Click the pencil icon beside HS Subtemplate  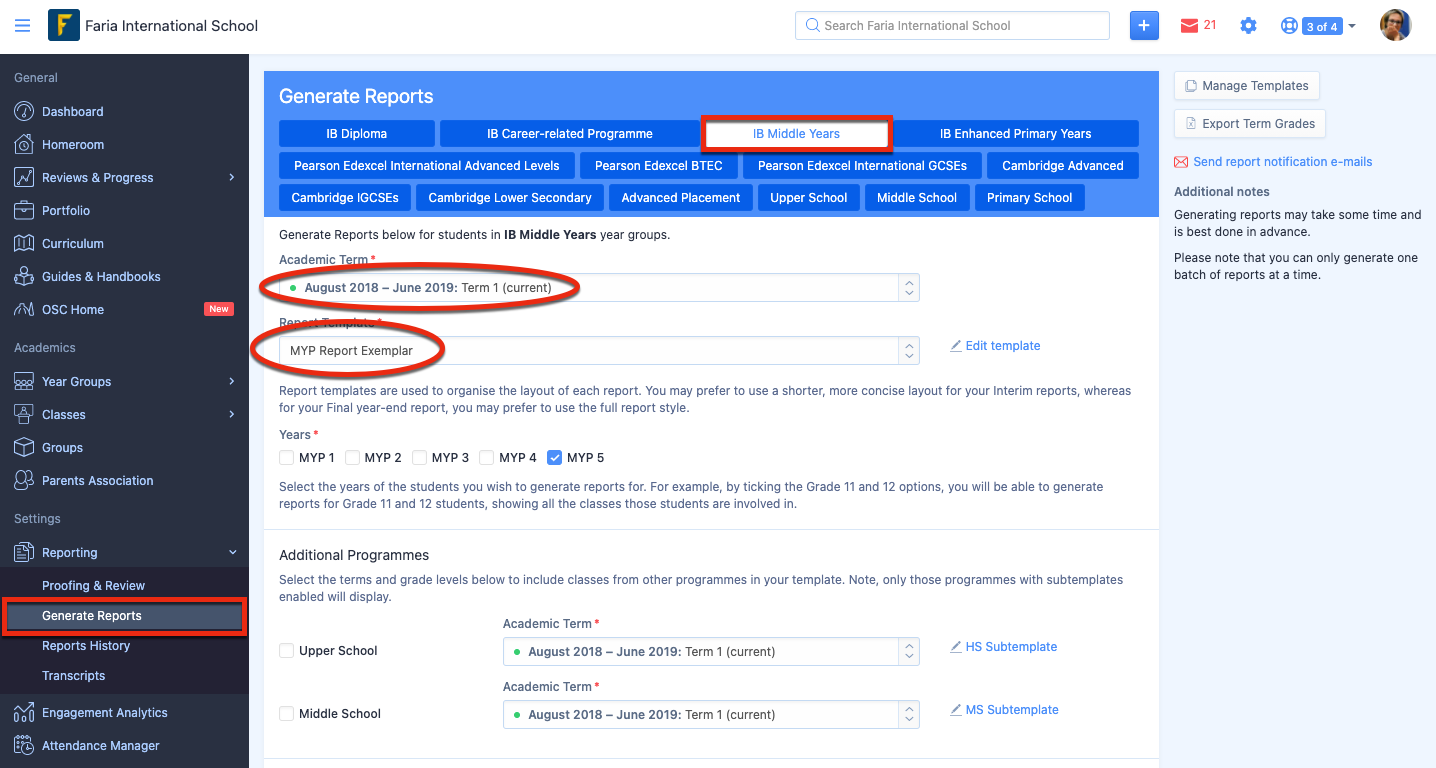(x=956, y=647)
